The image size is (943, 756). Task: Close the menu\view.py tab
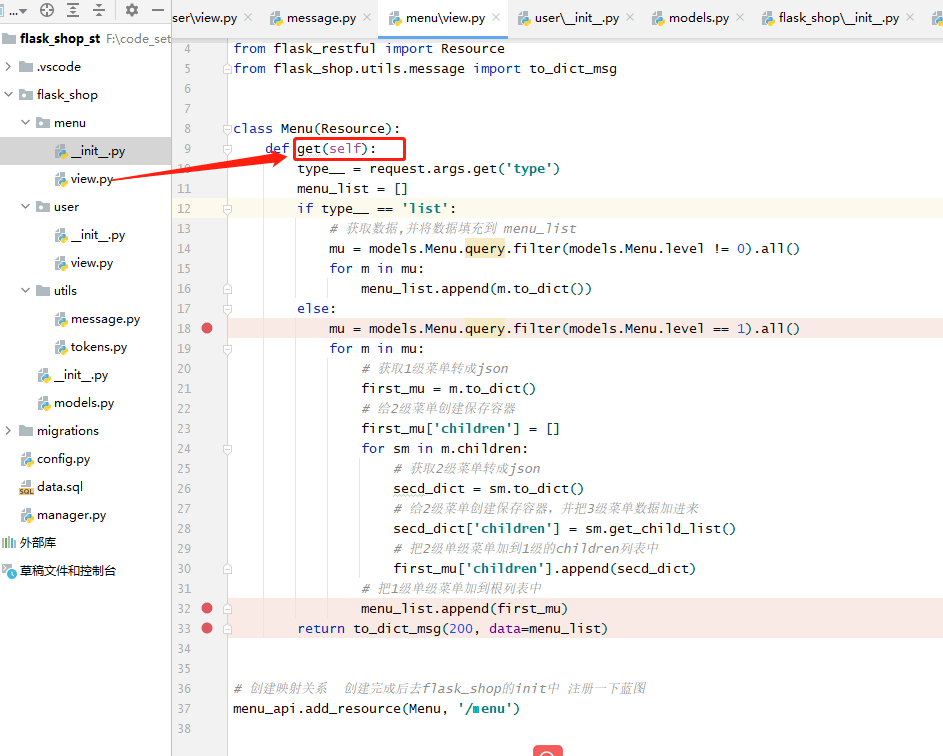[496, 17]
